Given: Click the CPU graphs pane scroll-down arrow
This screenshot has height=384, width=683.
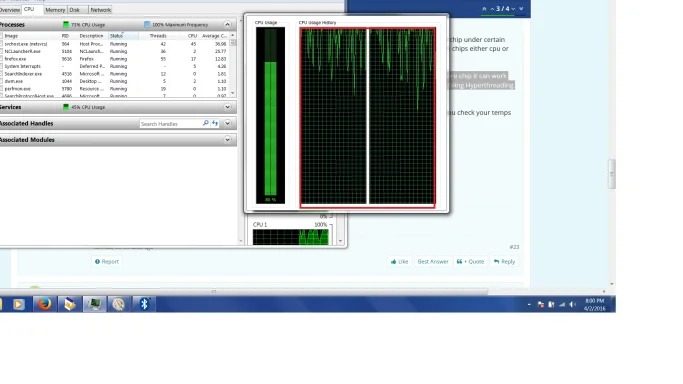Looking at the screenshot, I should (341, 241).
